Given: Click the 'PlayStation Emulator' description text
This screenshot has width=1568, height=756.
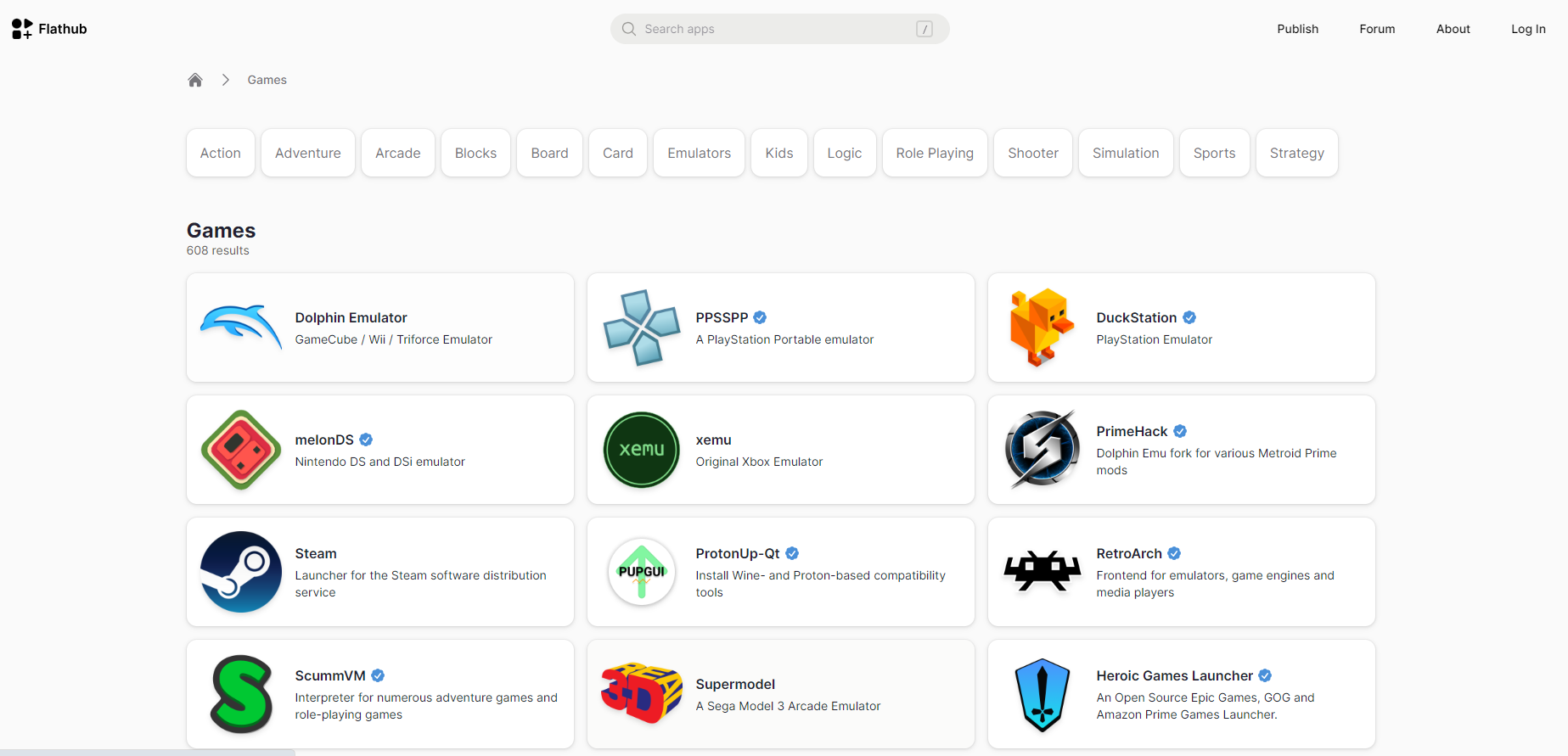Looking at the screenshot, I should tap(1155, 339).
